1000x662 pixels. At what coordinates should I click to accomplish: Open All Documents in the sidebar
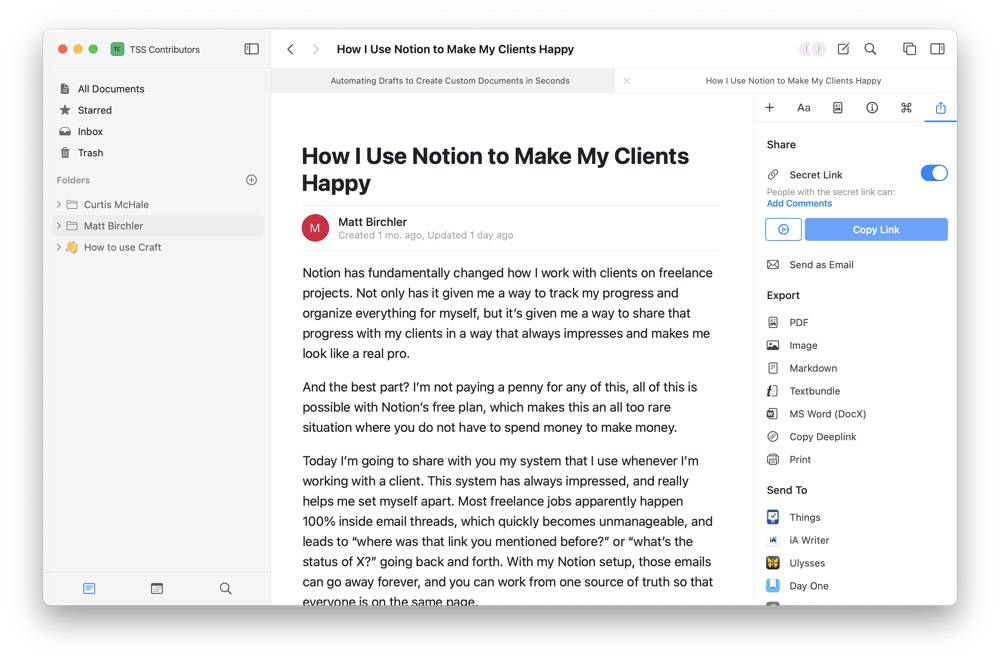102,89
